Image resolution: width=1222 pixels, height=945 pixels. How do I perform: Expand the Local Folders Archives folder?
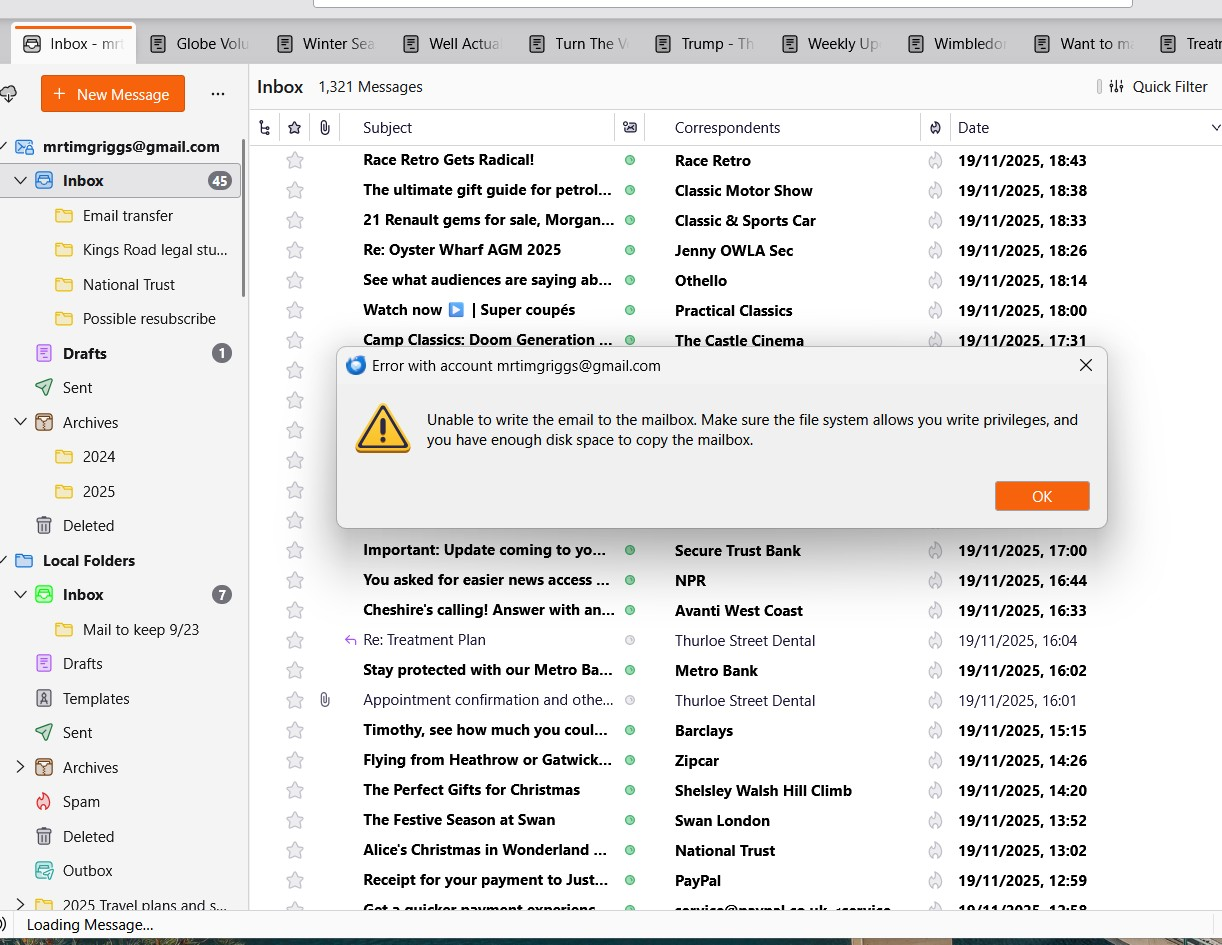[20, 767]
